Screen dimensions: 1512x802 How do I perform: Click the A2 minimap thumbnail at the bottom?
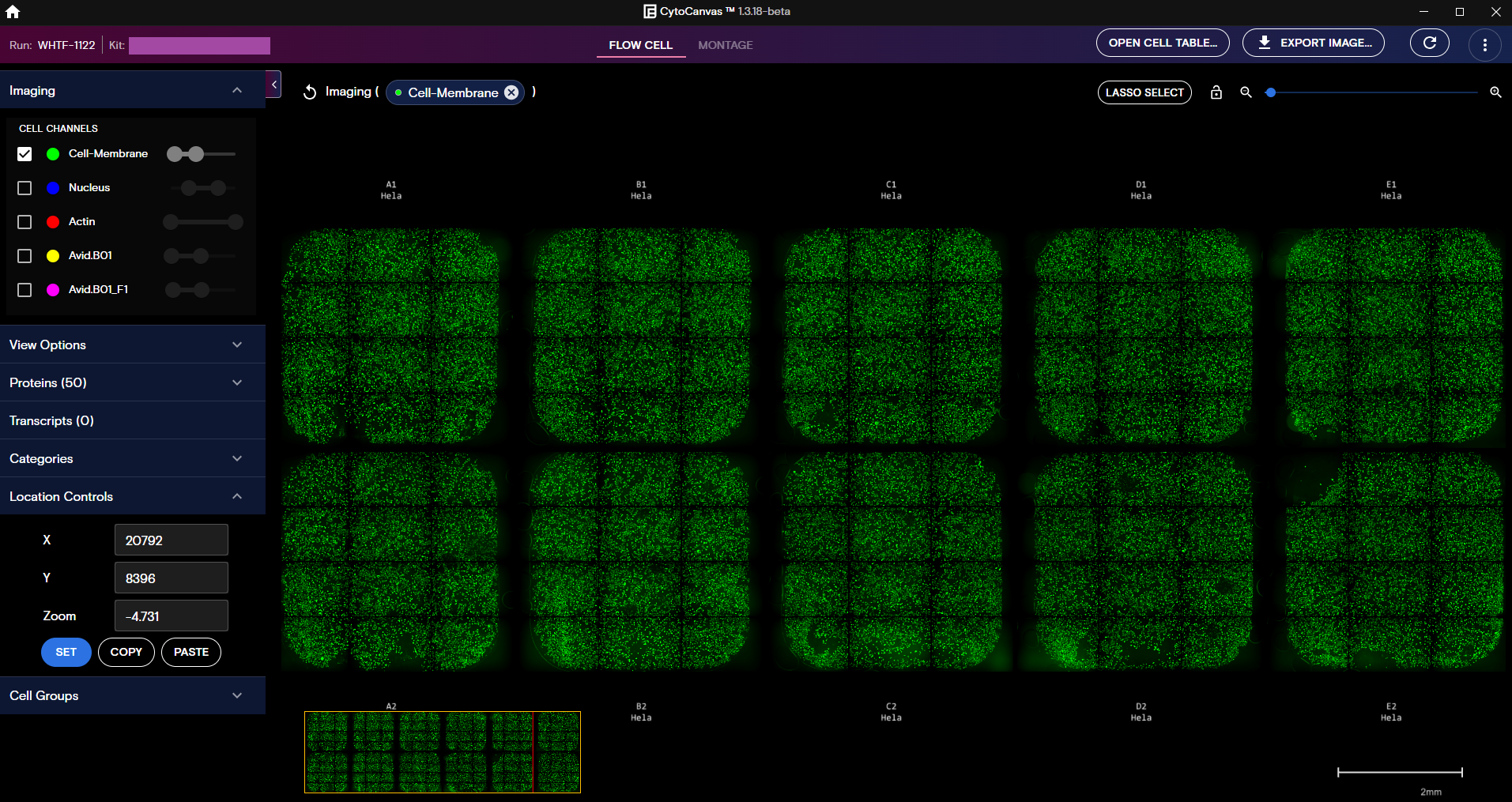(x=443, y=752)
